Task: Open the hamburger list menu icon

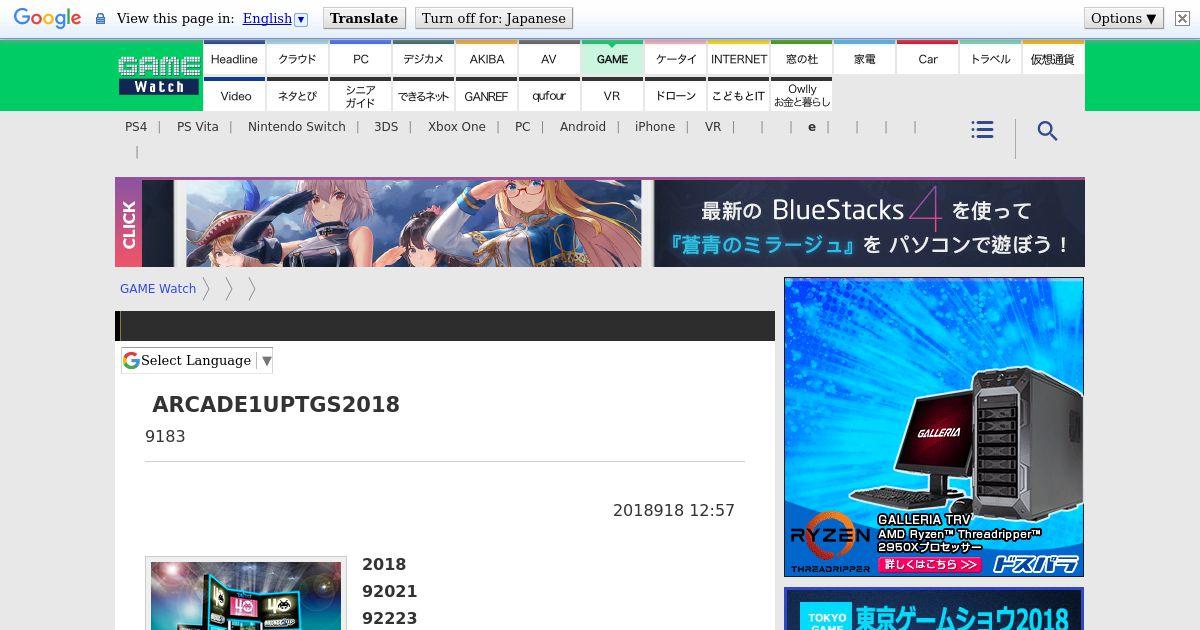Action: pyautogui.click(x=982, y=130)
